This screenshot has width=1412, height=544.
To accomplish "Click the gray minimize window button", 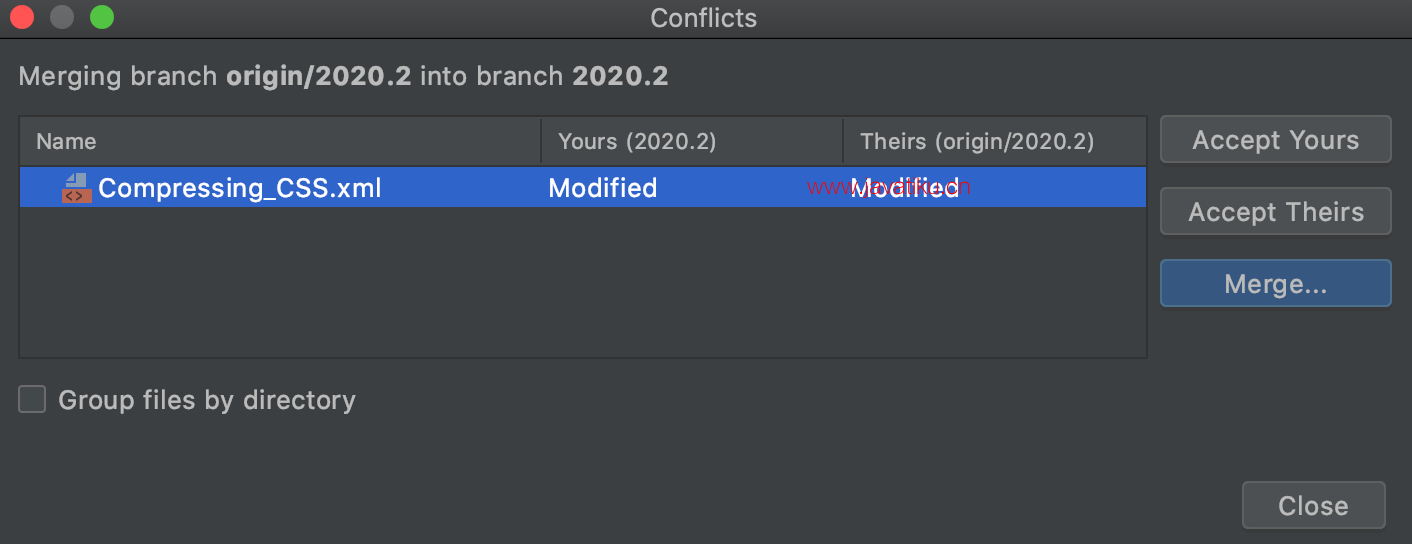I will (x=62, y=17).
